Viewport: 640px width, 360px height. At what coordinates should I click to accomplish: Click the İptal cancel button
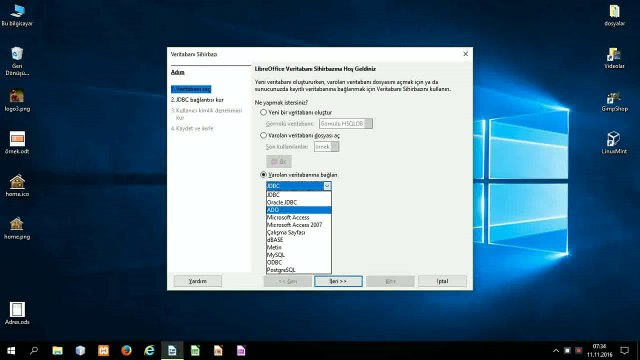[442, 281]
